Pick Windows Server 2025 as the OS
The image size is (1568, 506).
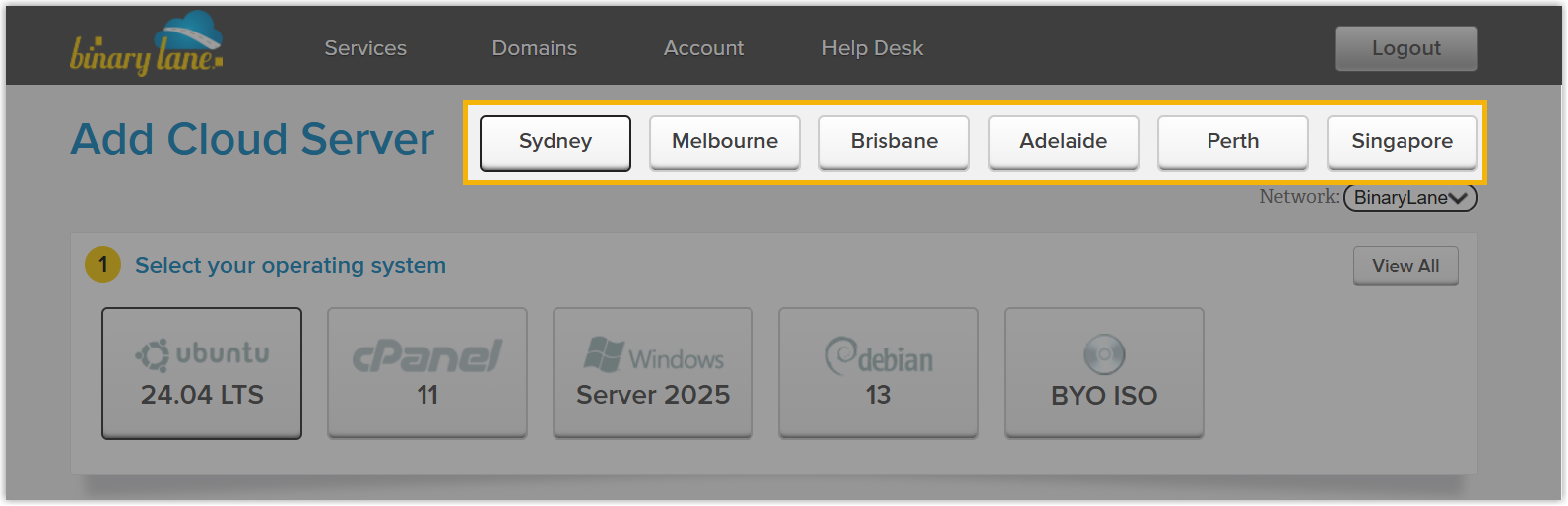point(653,373)
